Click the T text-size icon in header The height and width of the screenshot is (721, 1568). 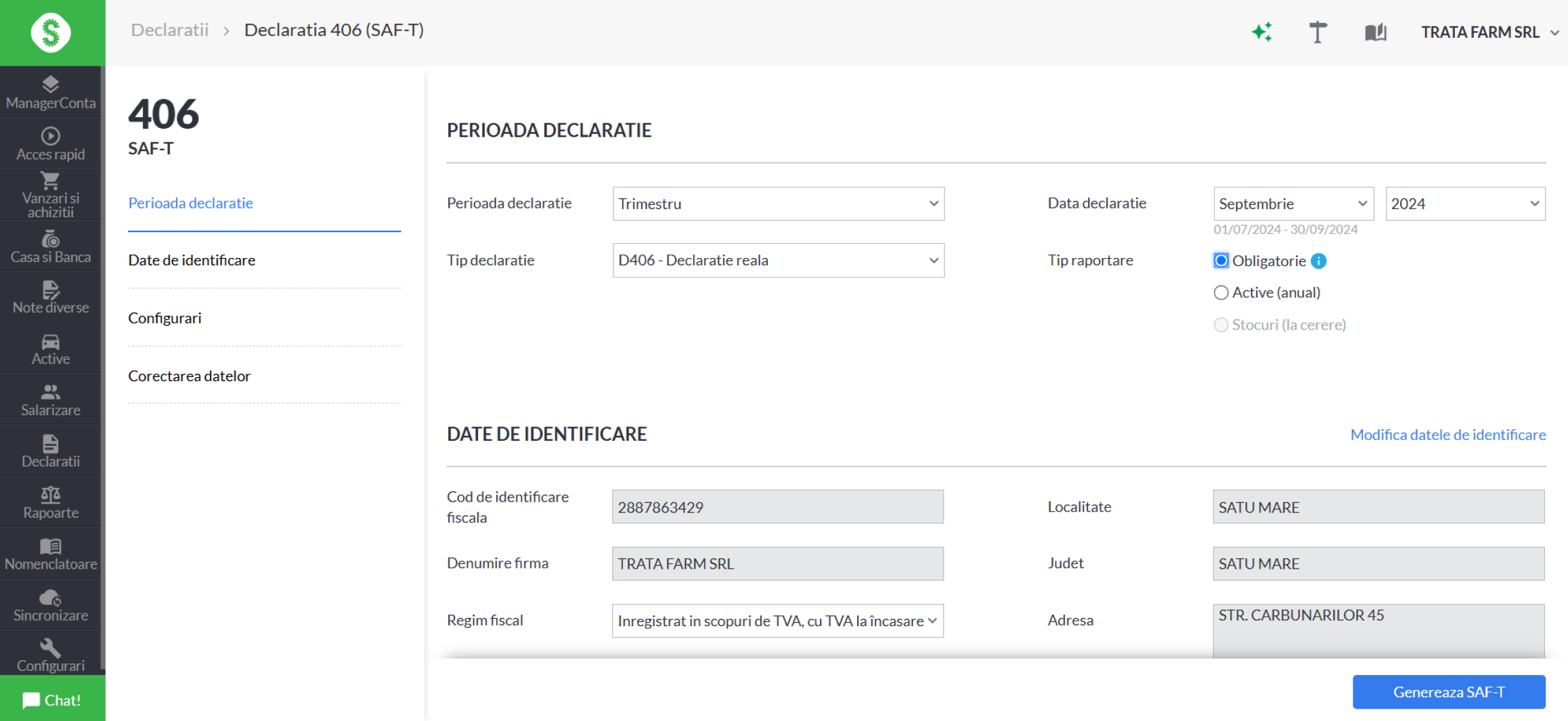click(x=1317, y=32)
